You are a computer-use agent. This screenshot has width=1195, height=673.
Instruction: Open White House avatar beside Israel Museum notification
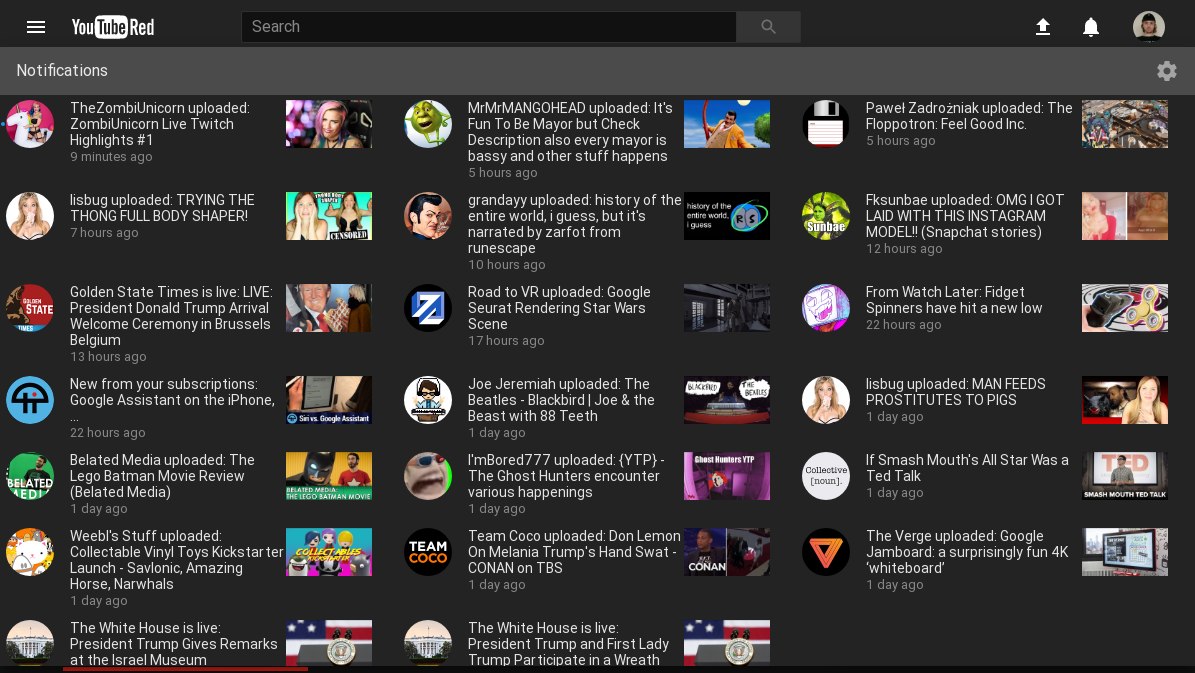(30, 643)
